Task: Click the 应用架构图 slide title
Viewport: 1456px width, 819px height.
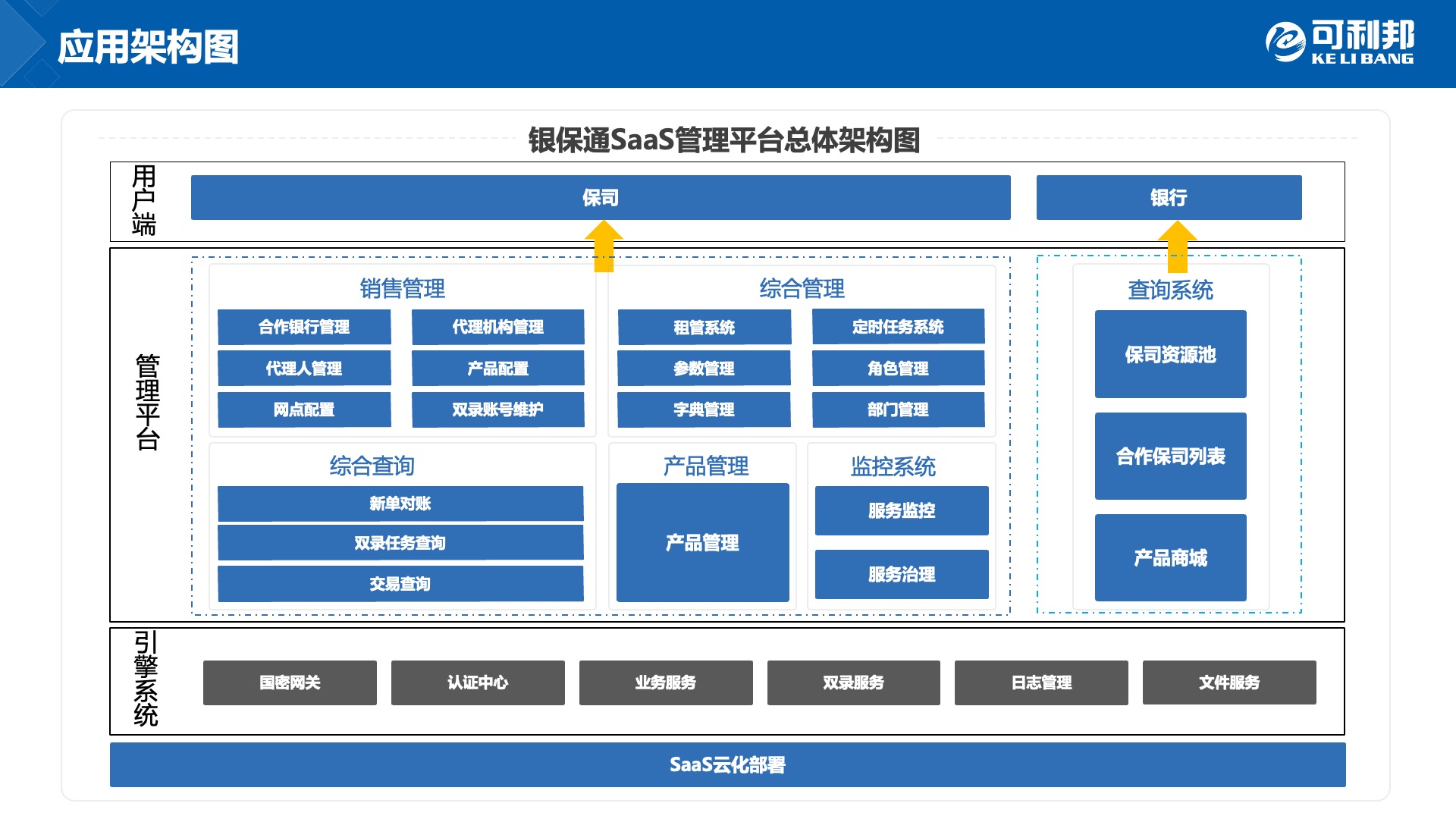Action: (149, 47)
